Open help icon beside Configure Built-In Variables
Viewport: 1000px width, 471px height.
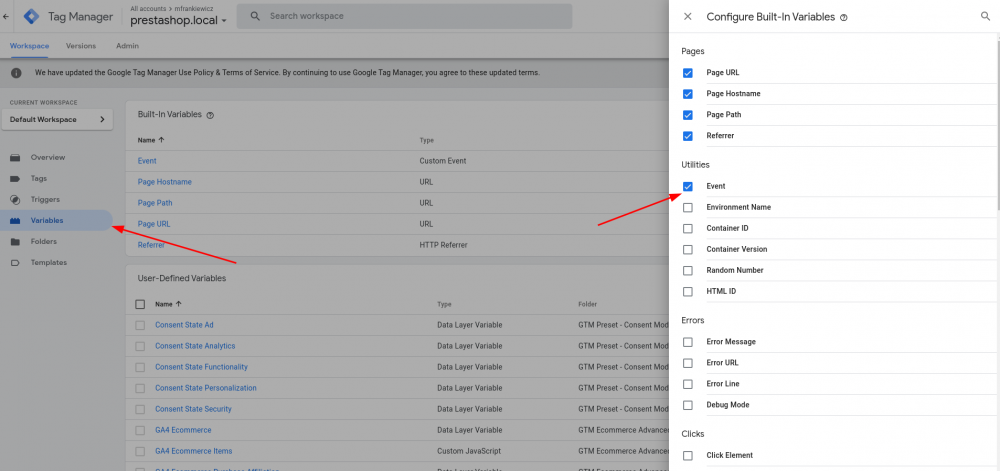coord(844,18)
